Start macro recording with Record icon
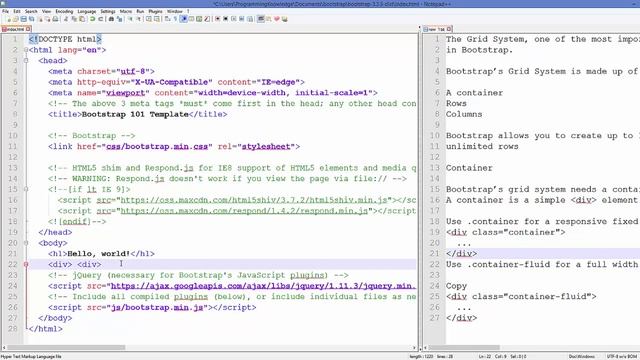 pos(218,19)
